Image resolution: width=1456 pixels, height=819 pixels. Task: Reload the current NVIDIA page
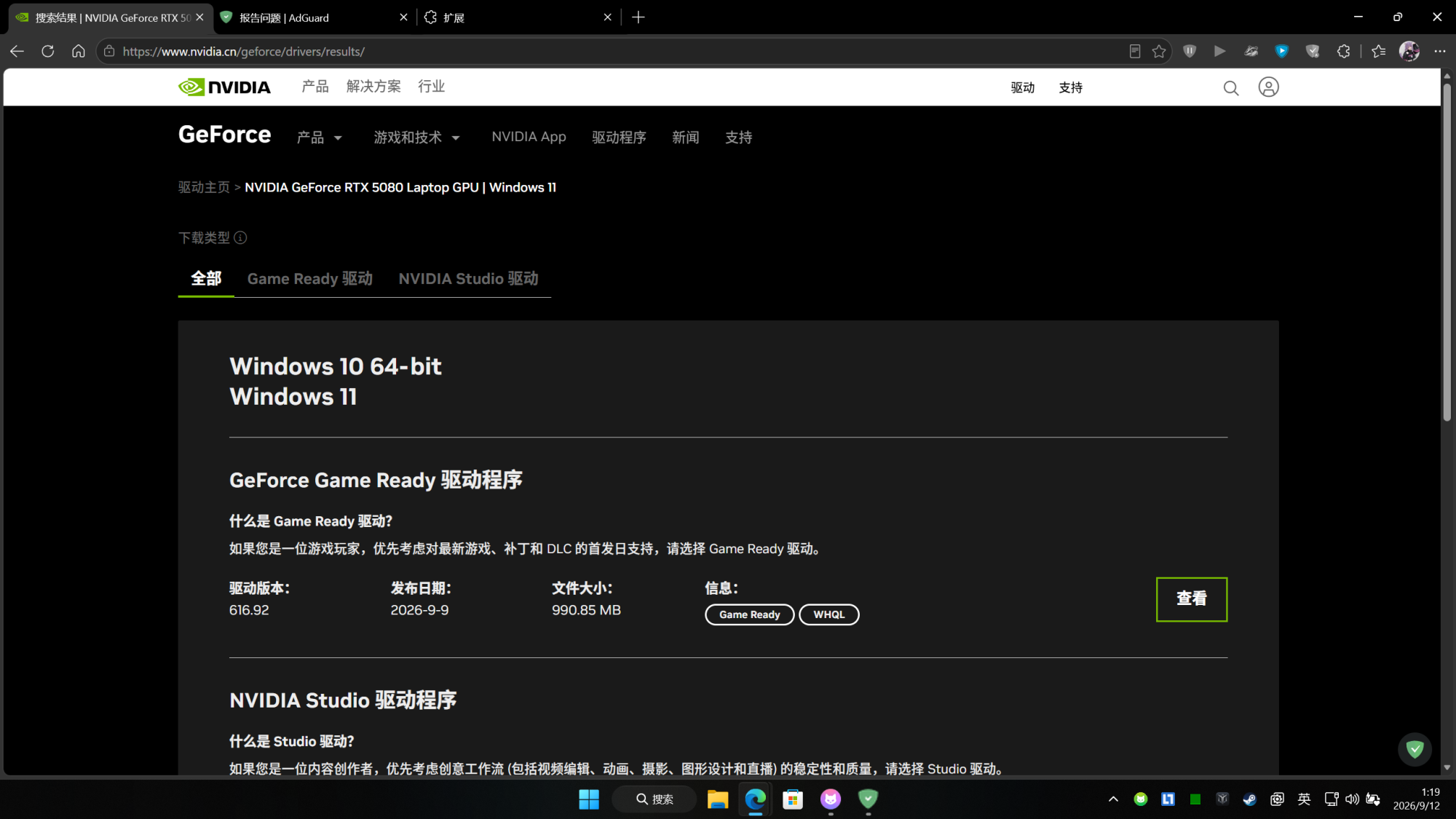coord(48,51)
